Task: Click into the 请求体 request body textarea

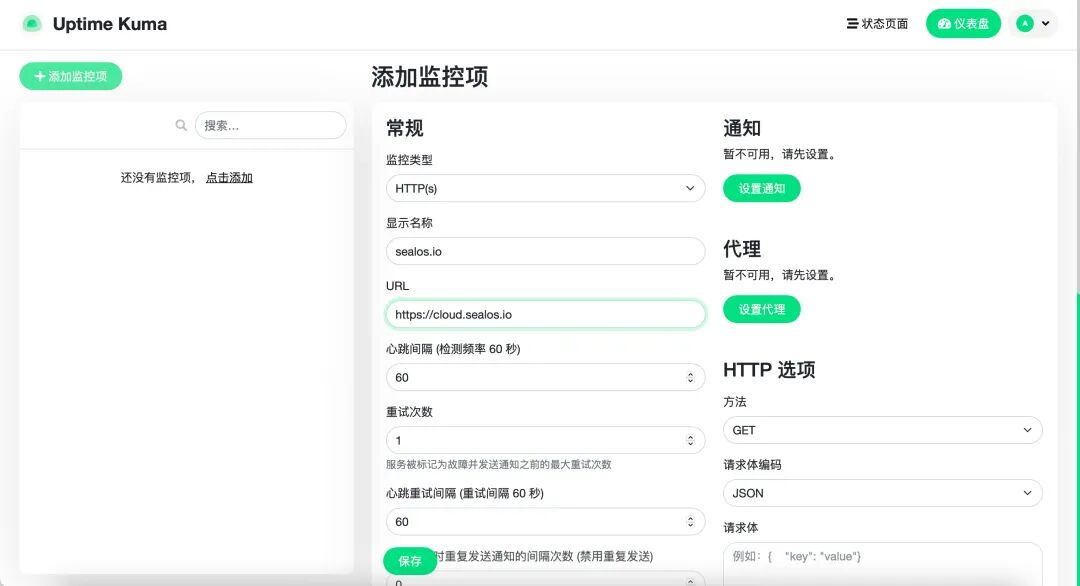Action: (x=882, y=564)
